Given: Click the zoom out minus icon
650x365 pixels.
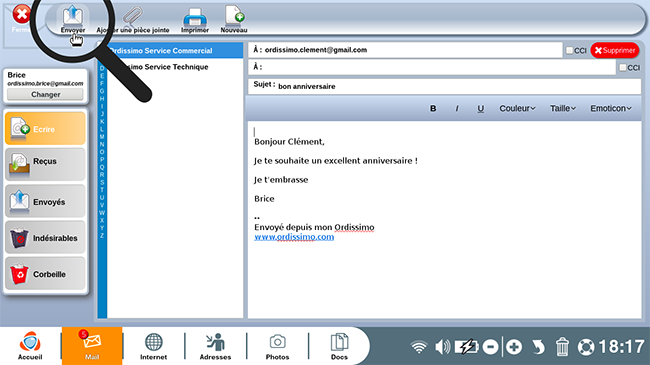Looking at the screenshot, I should point(490,347).
